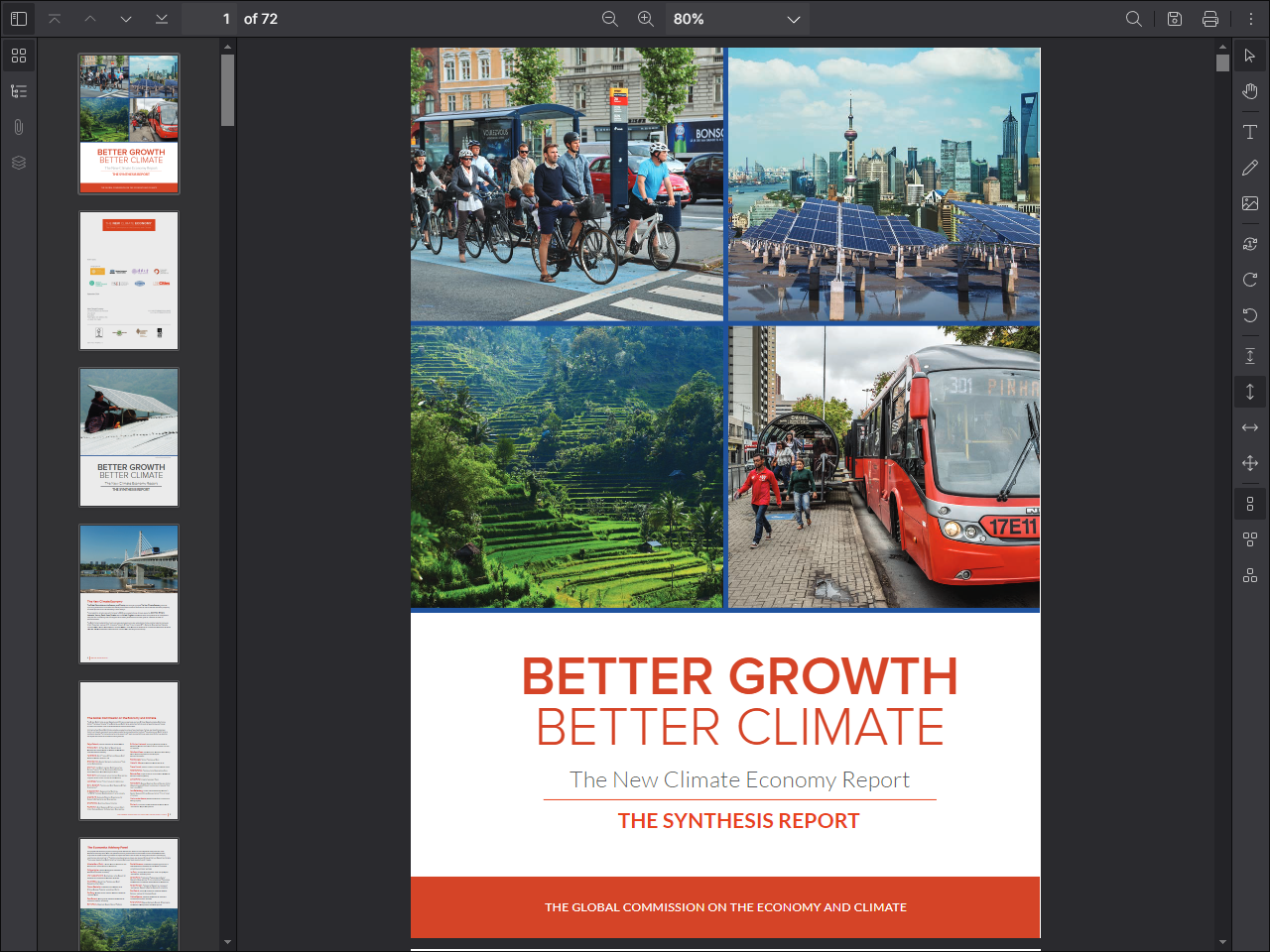Select the add image tool
Screen dimensions: 1270x952
tap(1250, 203)
